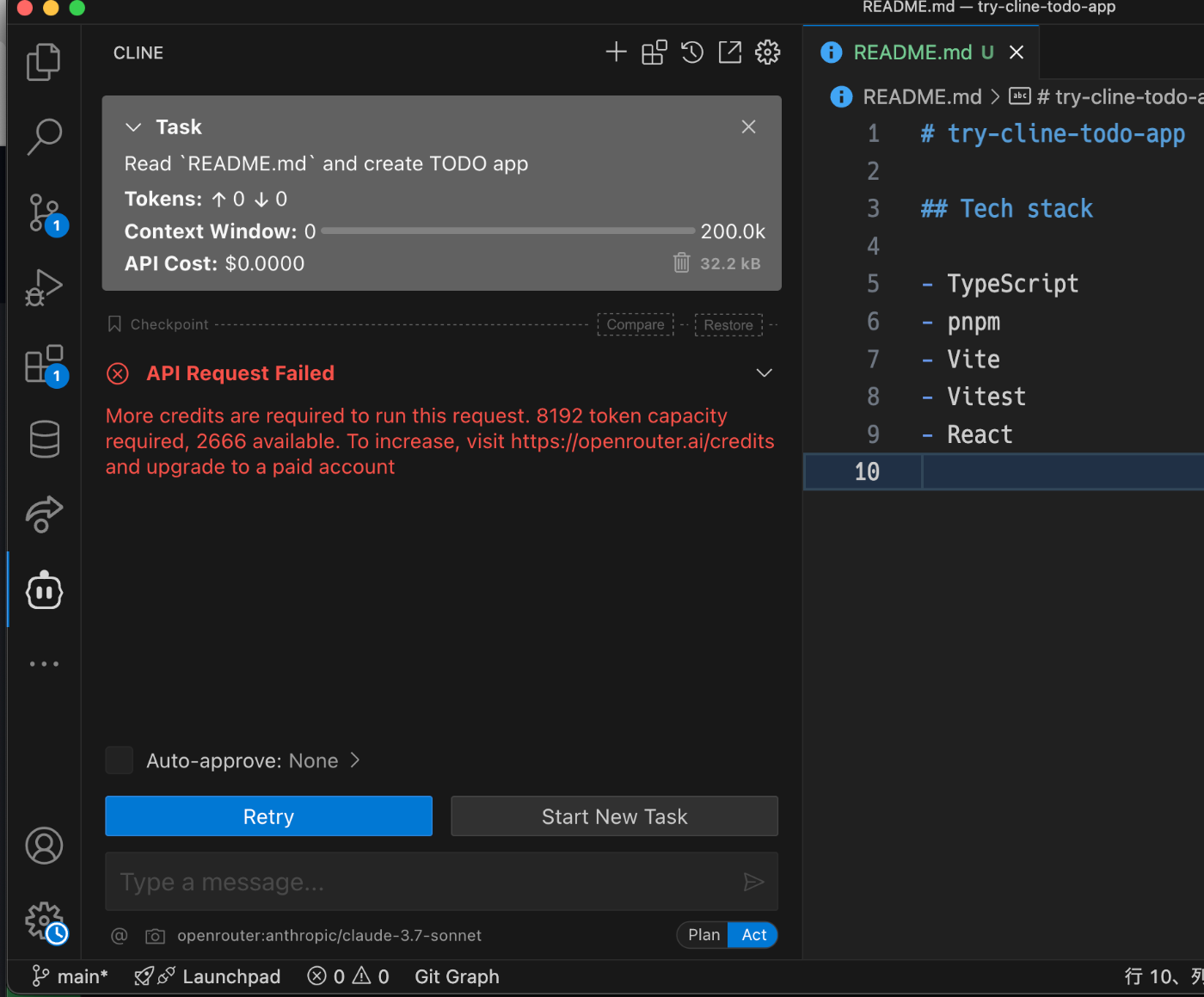Click the "- TypeScript" line in editor

pos(999,284)
